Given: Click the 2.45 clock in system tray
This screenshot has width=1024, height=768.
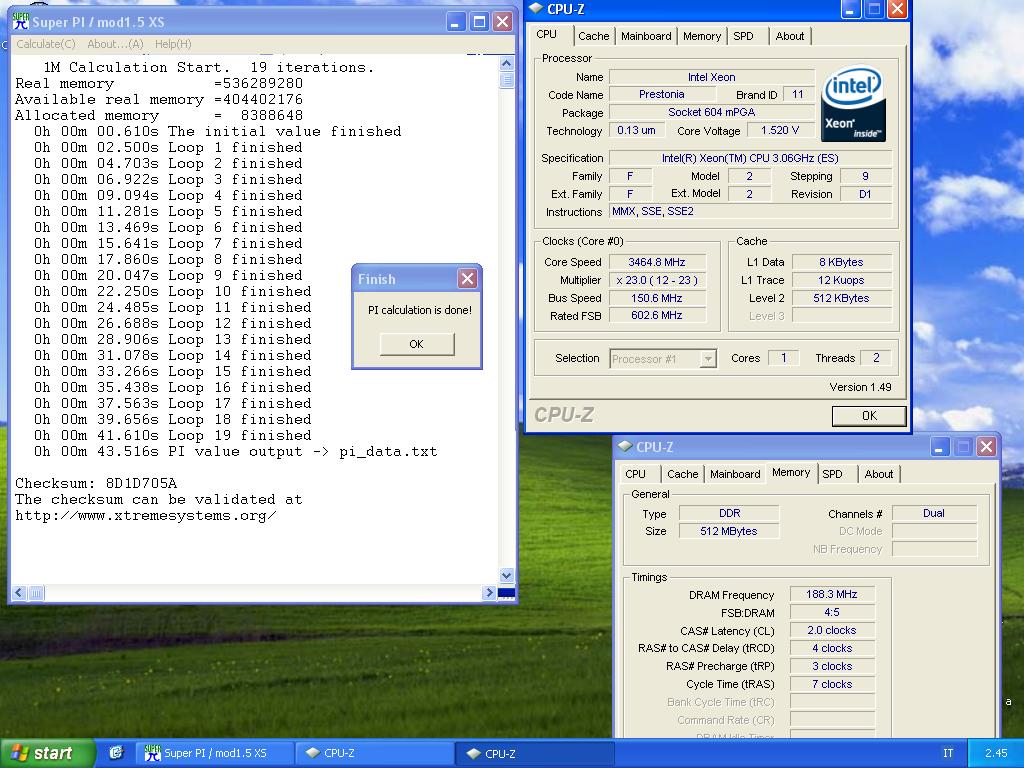Looking at the screenshot, I should (996, 753).
